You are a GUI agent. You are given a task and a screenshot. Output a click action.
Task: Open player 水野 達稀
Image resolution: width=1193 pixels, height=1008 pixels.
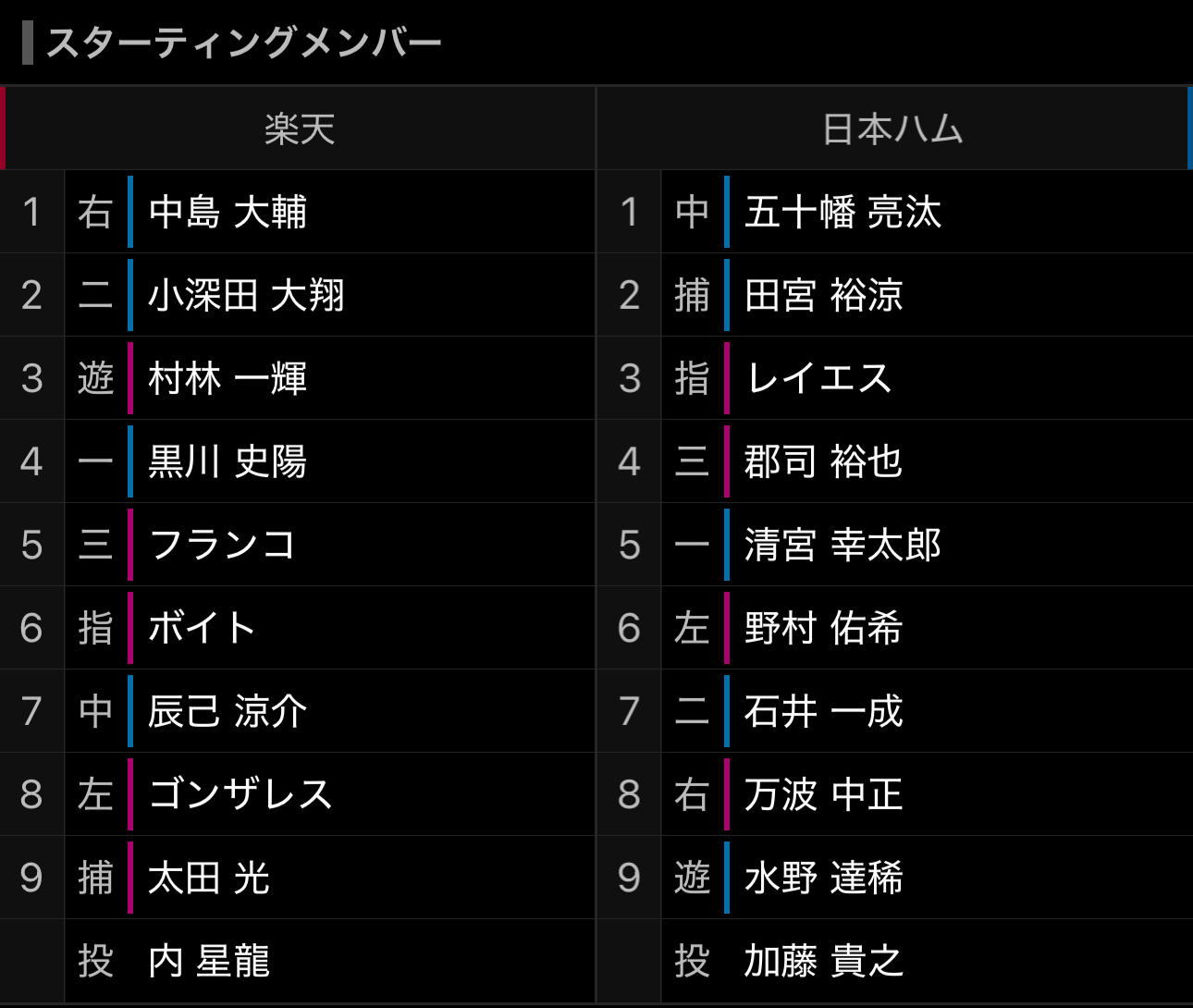[823, 878]
